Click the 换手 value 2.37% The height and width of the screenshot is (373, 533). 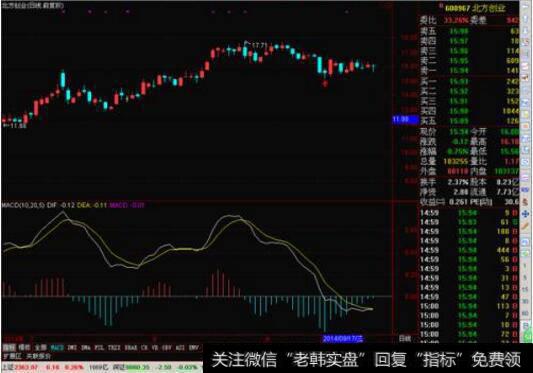(458, 182)
